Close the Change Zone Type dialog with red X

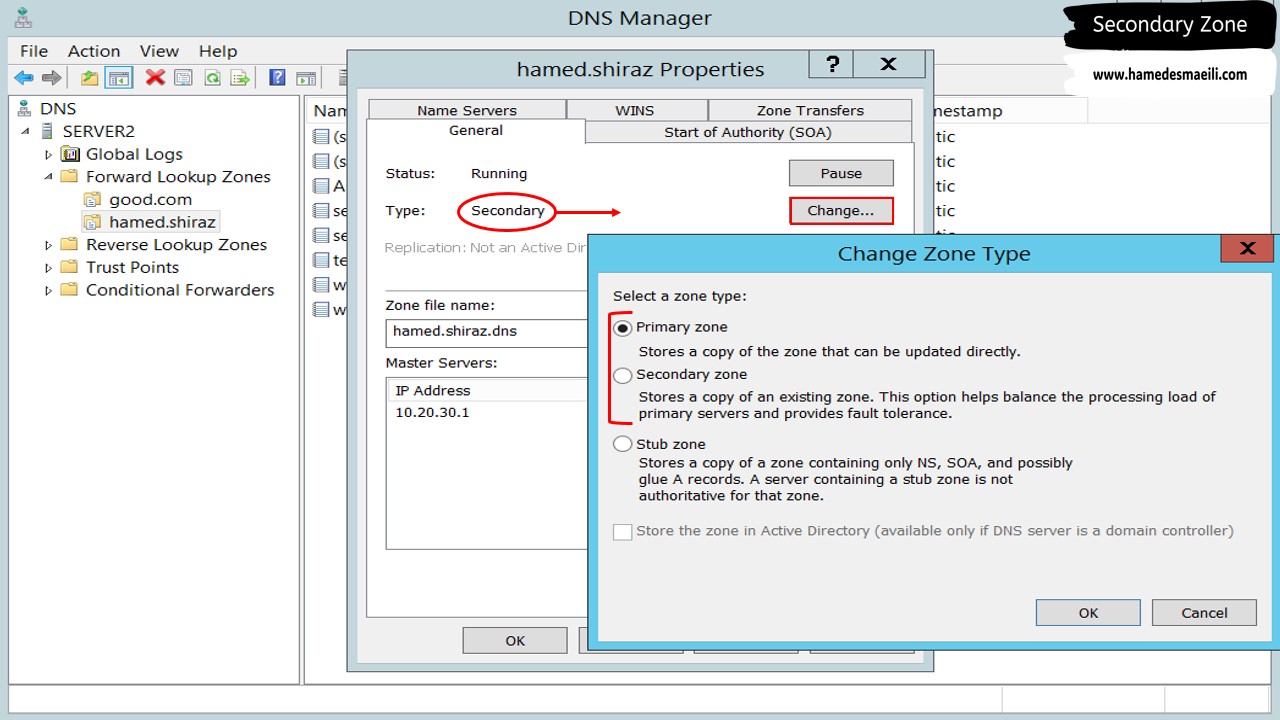point(1247,248)
